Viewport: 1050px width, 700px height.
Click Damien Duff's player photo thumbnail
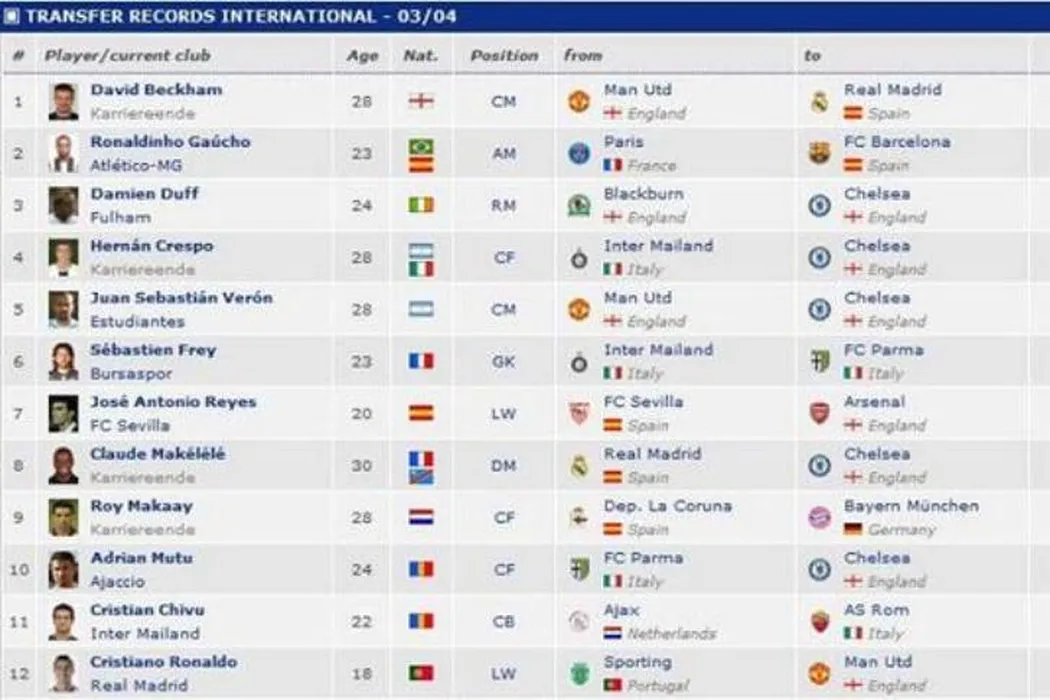[x=63, y=205]
